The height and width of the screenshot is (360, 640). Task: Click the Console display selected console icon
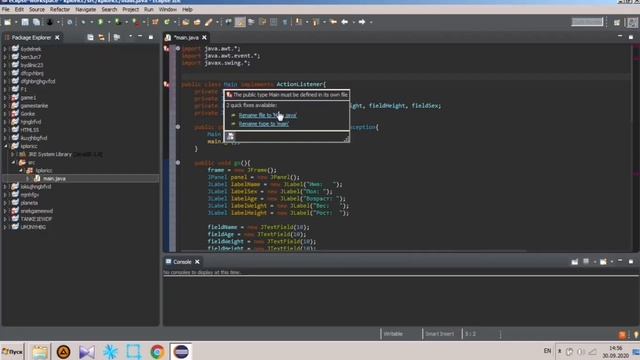click(586, 262)
